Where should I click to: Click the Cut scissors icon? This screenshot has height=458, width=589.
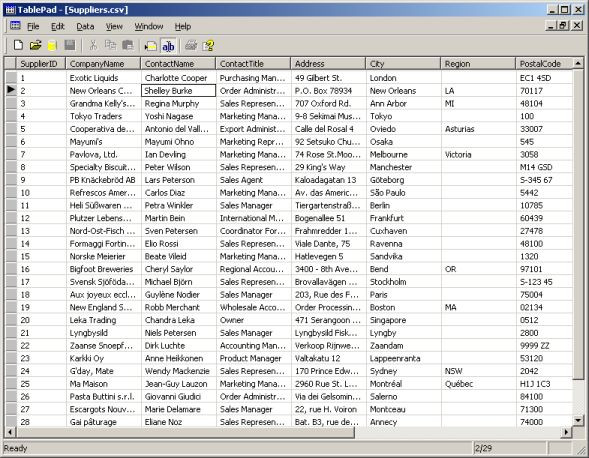click(x=93, y=45)
